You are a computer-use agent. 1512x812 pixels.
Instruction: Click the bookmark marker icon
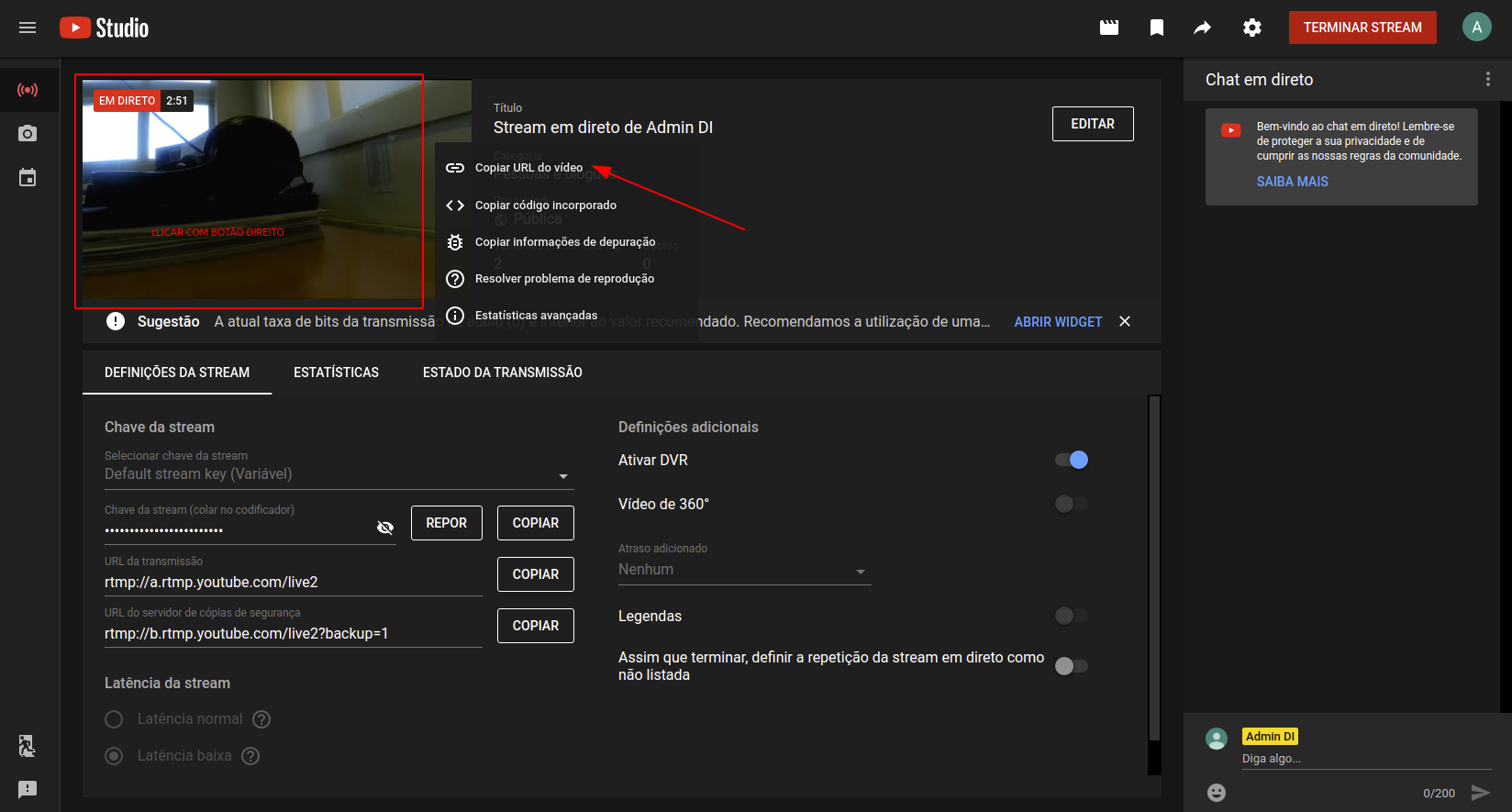pyautogui.click(x=1157, y=28)
